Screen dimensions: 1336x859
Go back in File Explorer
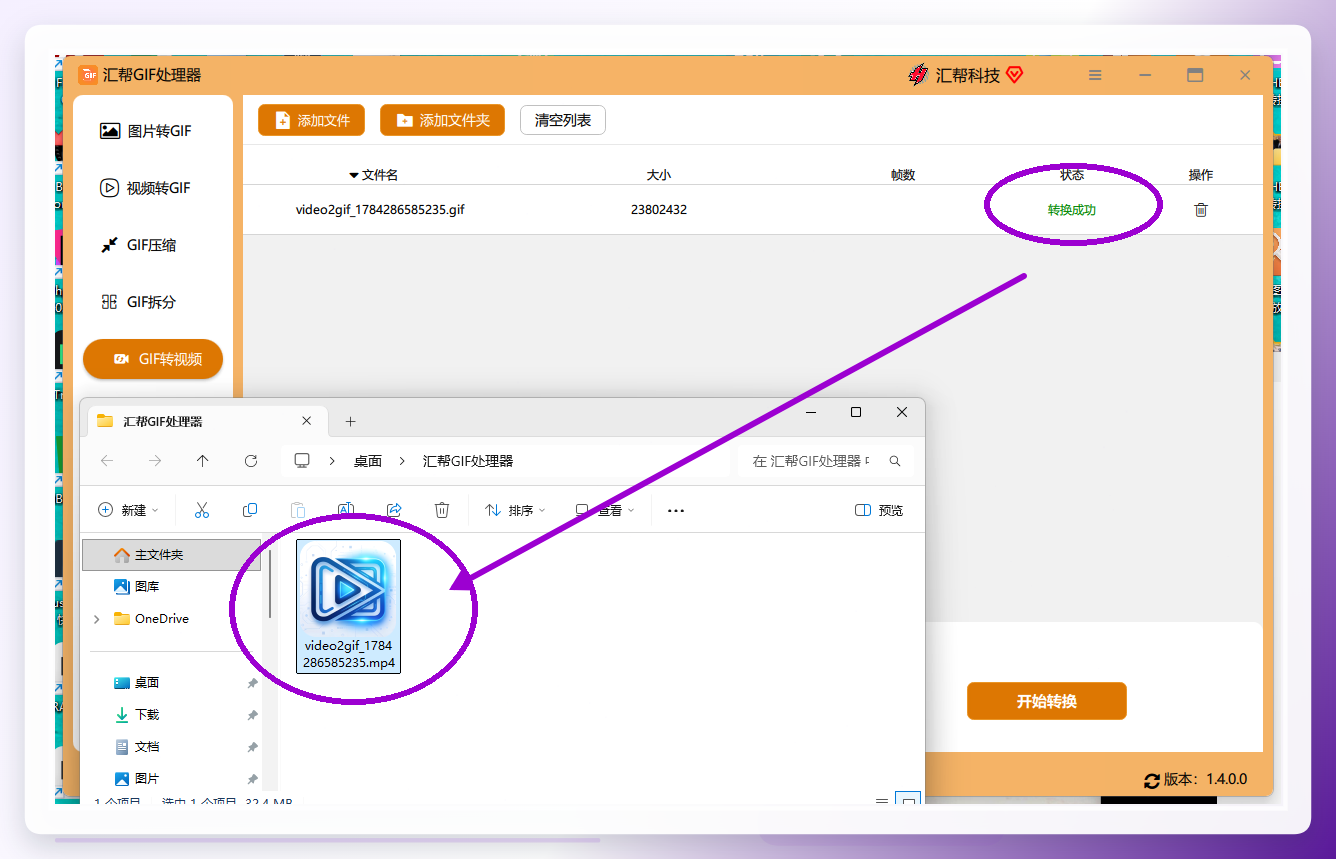click(107, 461)
